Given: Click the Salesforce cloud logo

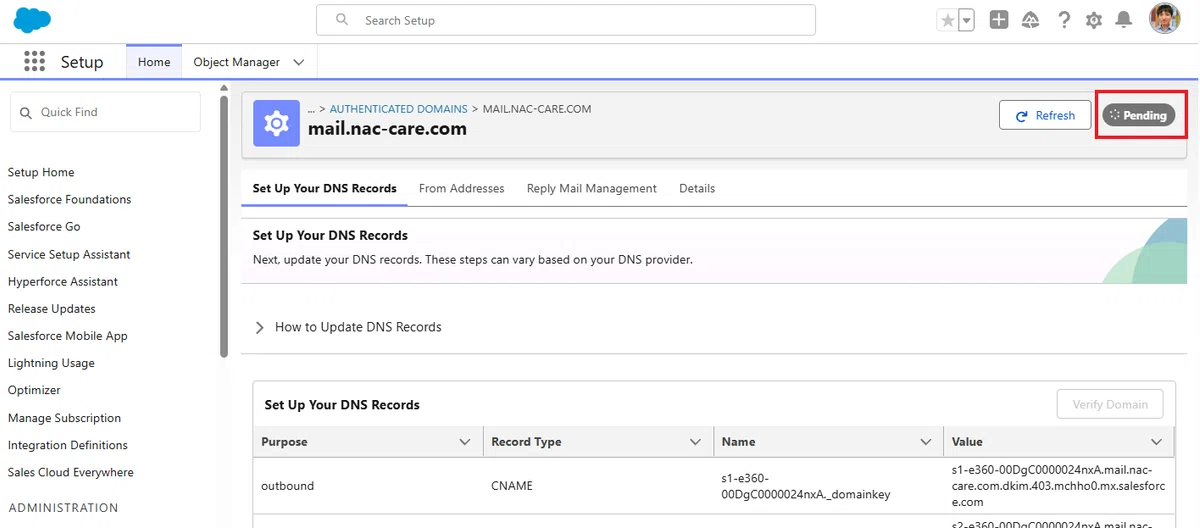Looking at the screenshot, I should click(32, 20).
